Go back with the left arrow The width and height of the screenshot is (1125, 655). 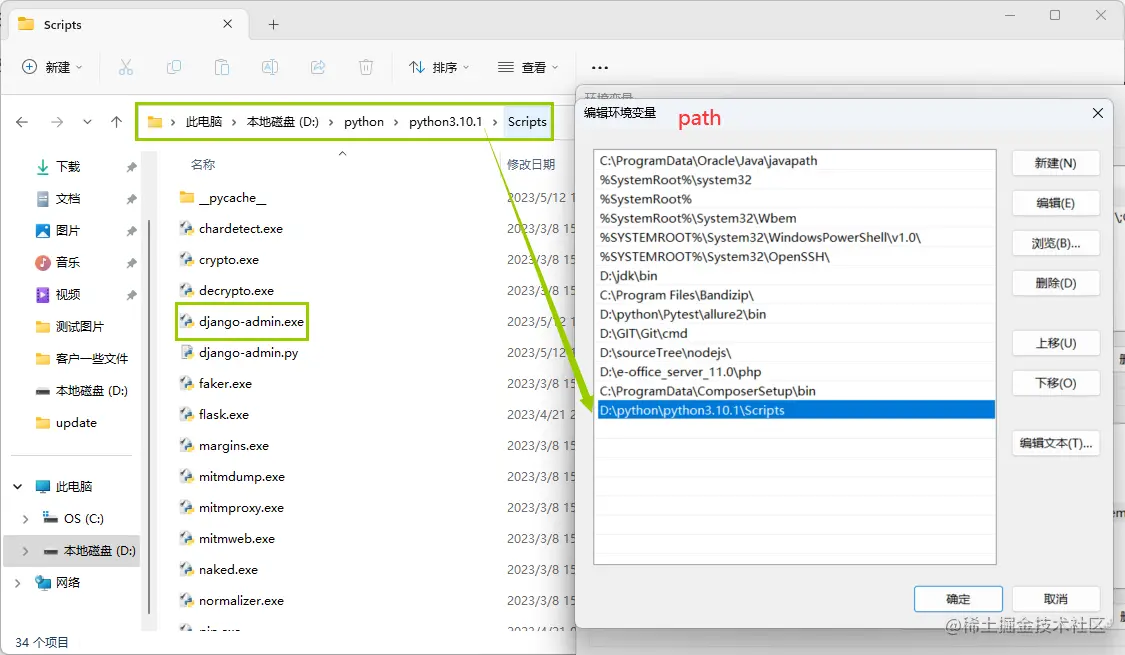coord(22,122)
